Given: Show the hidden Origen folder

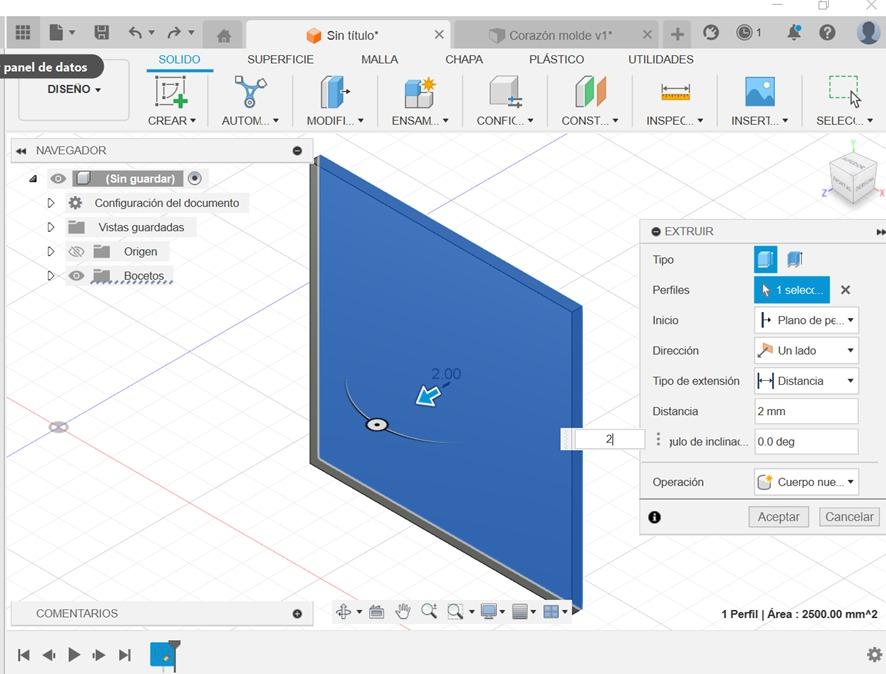Looking at the screenshot, I should click(x=76, y=252).
